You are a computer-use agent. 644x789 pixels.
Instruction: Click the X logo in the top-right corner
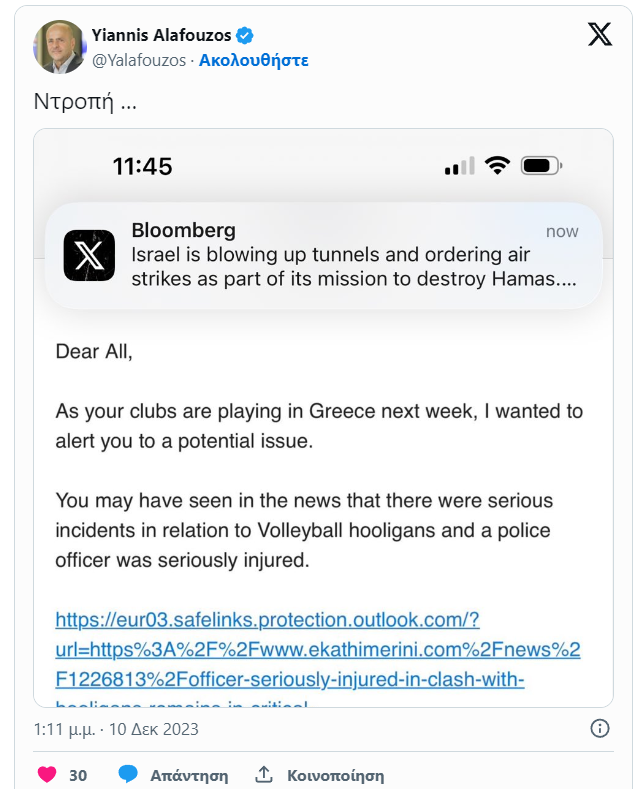599,35
